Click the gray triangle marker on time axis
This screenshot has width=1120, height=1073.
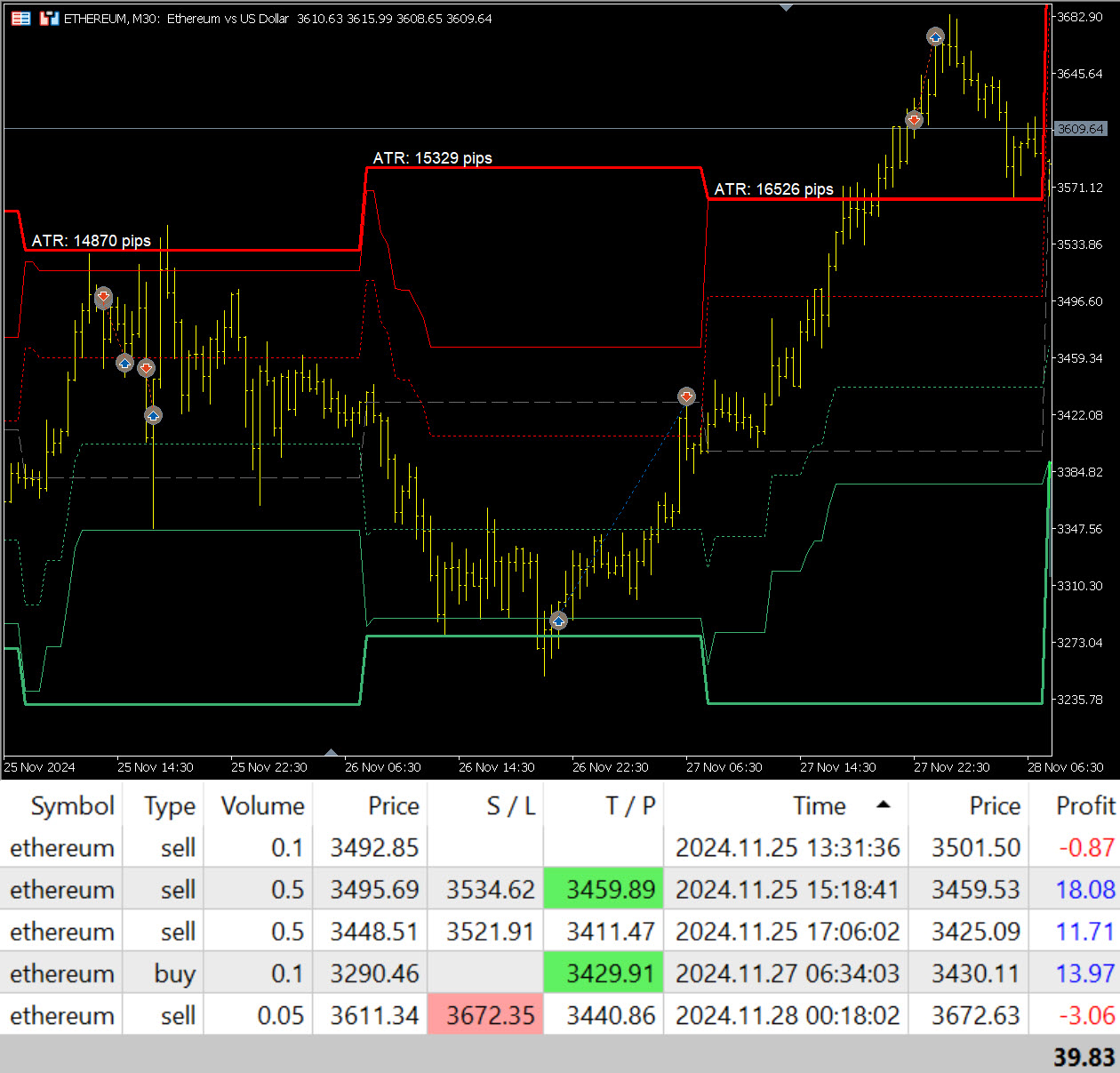(331, 752)
